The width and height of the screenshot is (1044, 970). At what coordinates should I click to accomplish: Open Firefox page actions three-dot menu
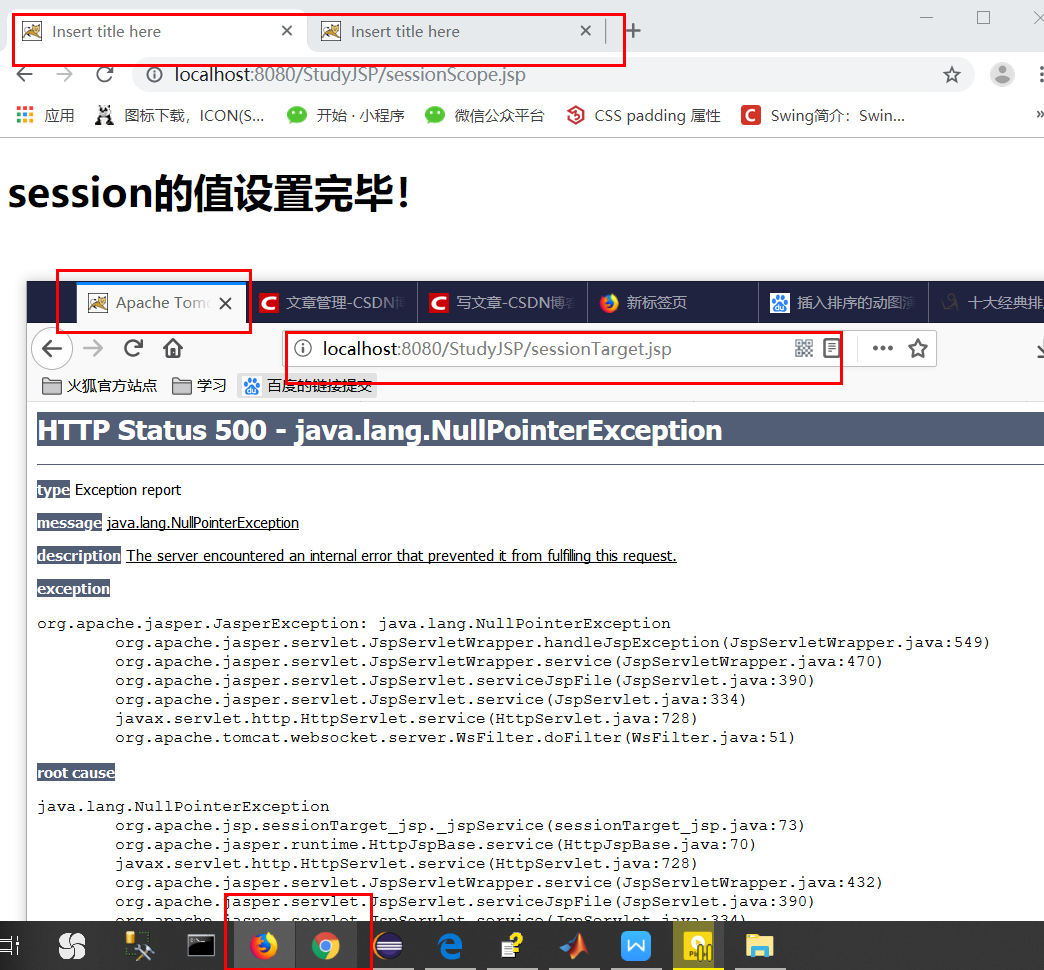click(x=882, y=348)
